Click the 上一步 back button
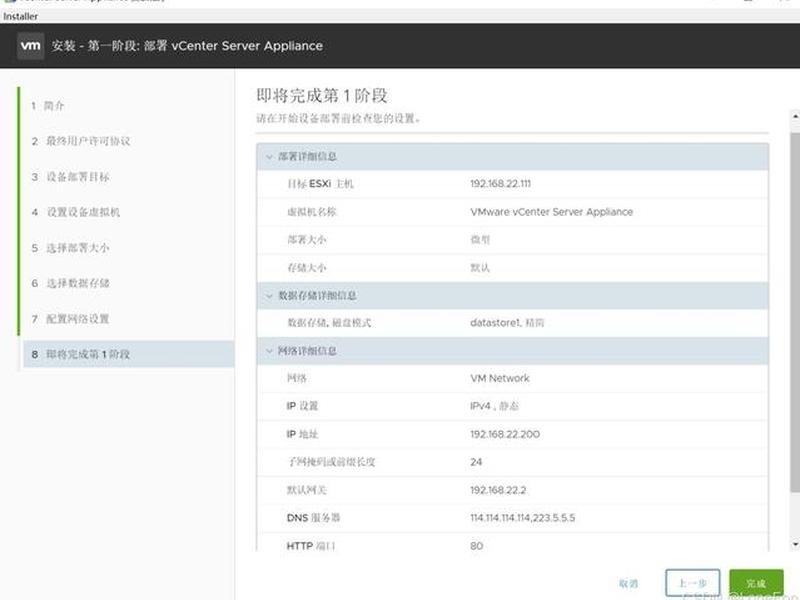 point(692,583)
